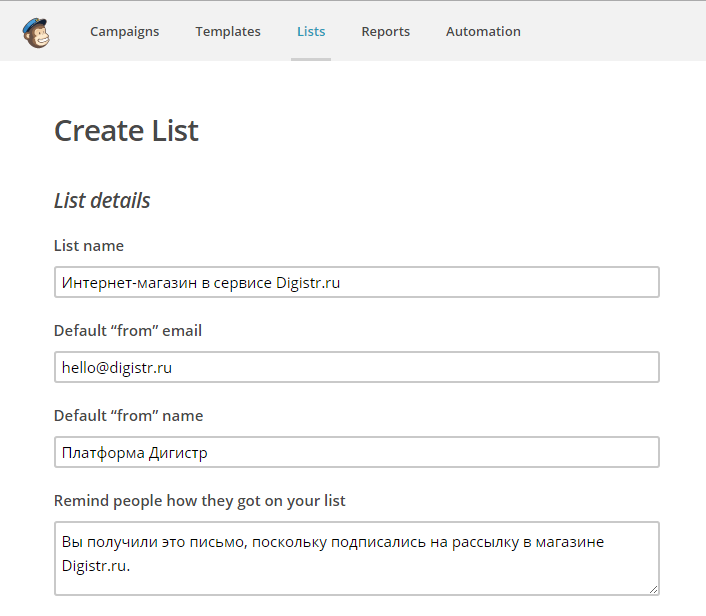Place cursor on 'Digistr.ru.' second reminder line
Image resolution: width=706 pixels, height=616 pixels.
tap(96, 566)
